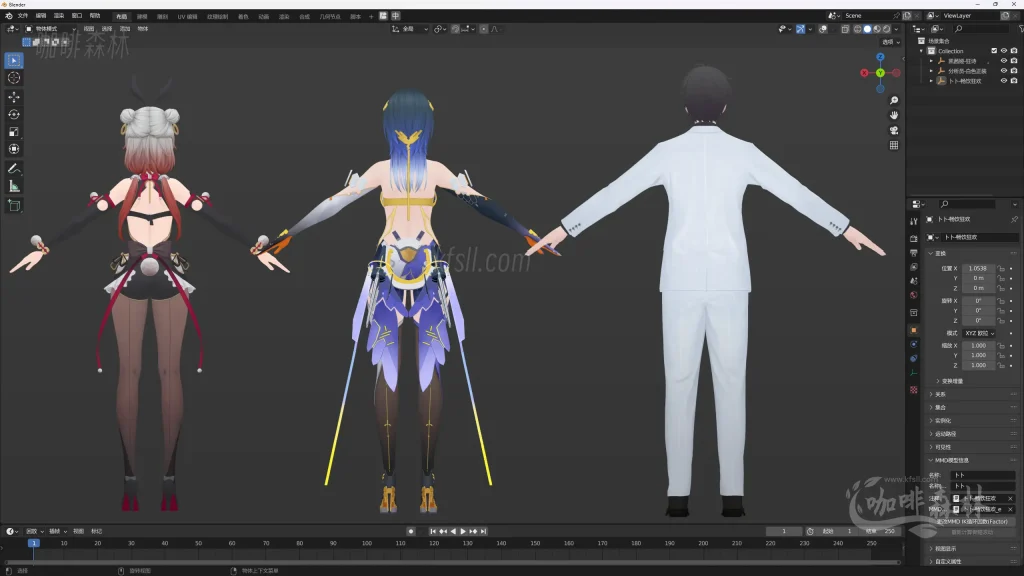Screen dimensions: 1024x576
Task: Hide the third armature object in the outliner
Action: (1004, 81)
